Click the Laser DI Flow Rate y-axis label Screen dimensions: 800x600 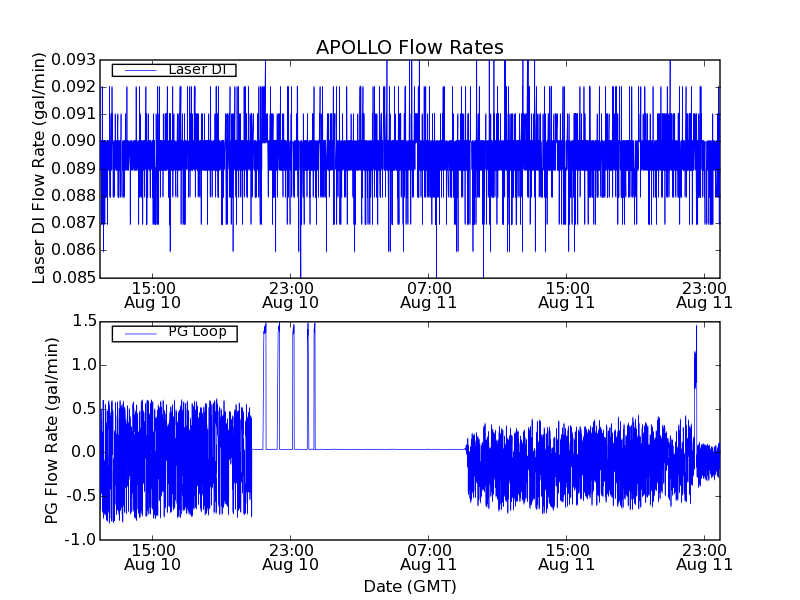(x=40, y=168)
